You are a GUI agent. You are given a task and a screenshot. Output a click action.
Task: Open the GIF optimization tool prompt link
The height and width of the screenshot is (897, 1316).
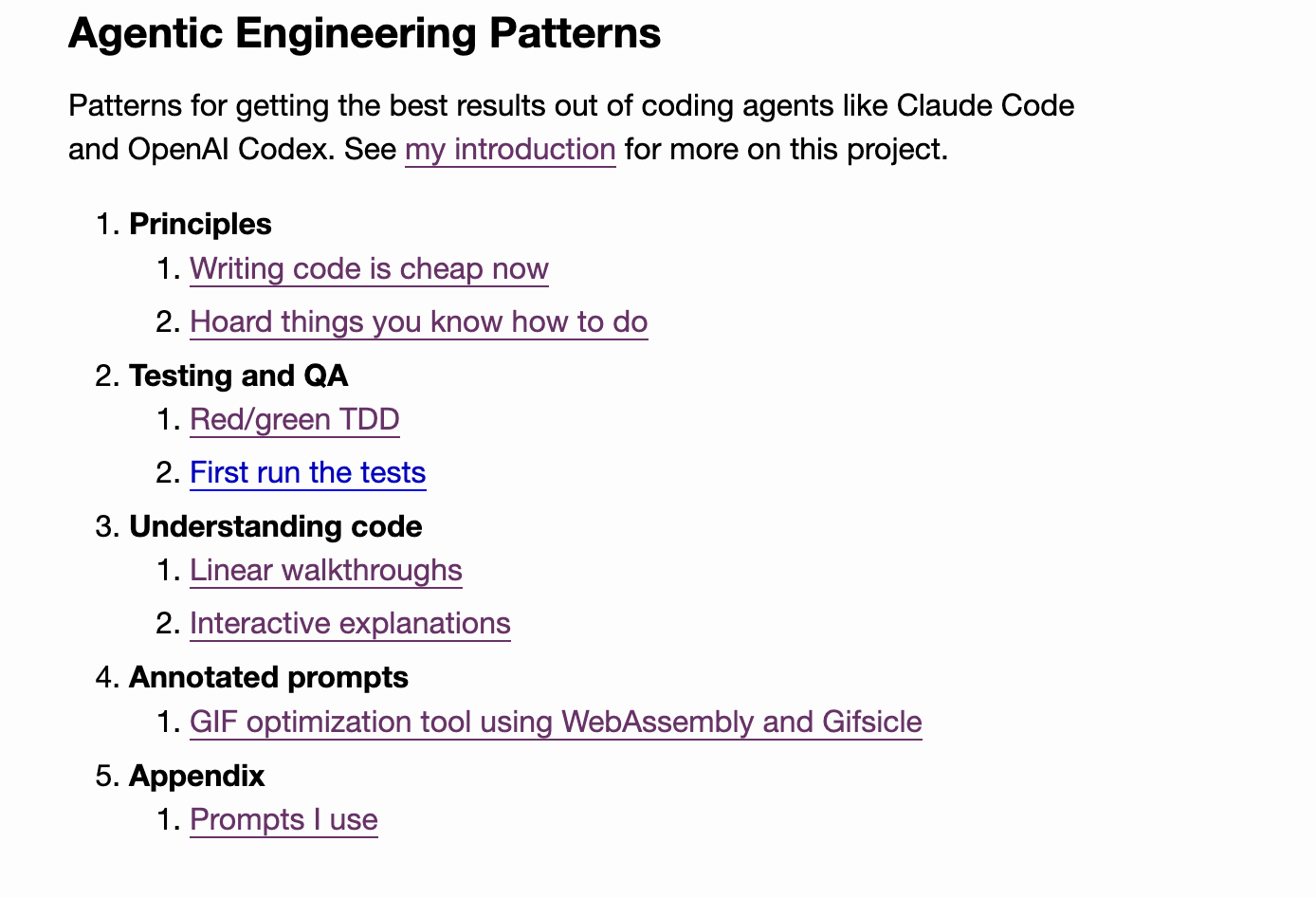(556, 723)
